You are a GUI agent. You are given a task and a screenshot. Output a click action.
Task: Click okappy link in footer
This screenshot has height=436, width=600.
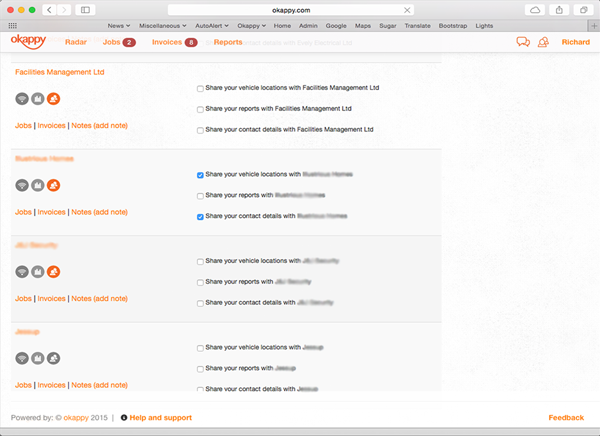coord(76,418)
